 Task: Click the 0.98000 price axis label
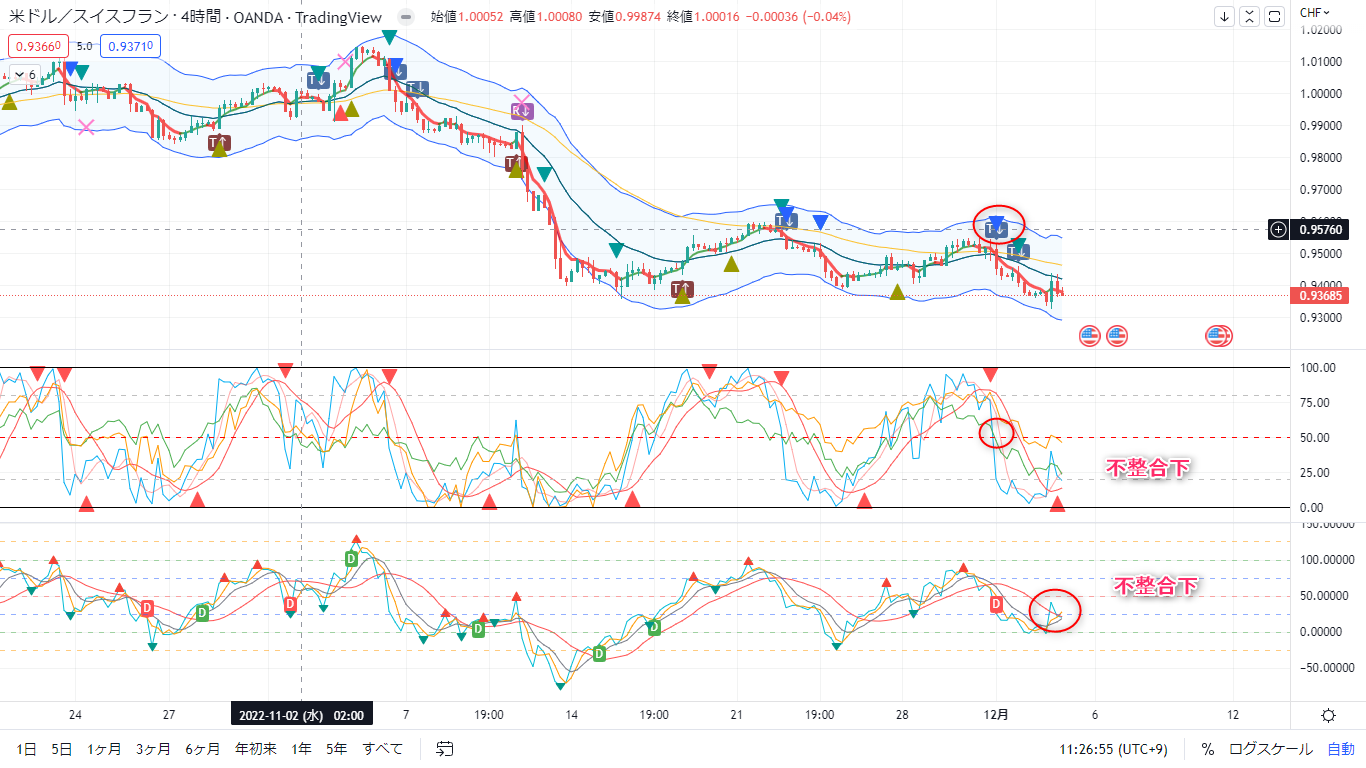pos(1320,158)
